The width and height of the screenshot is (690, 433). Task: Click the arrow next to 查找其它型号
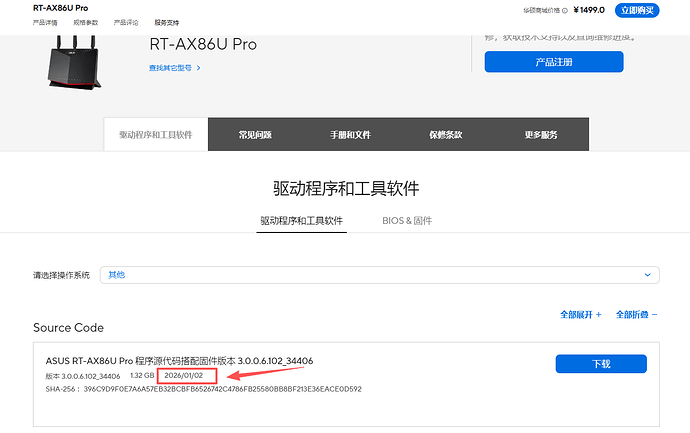coord(198,68)
